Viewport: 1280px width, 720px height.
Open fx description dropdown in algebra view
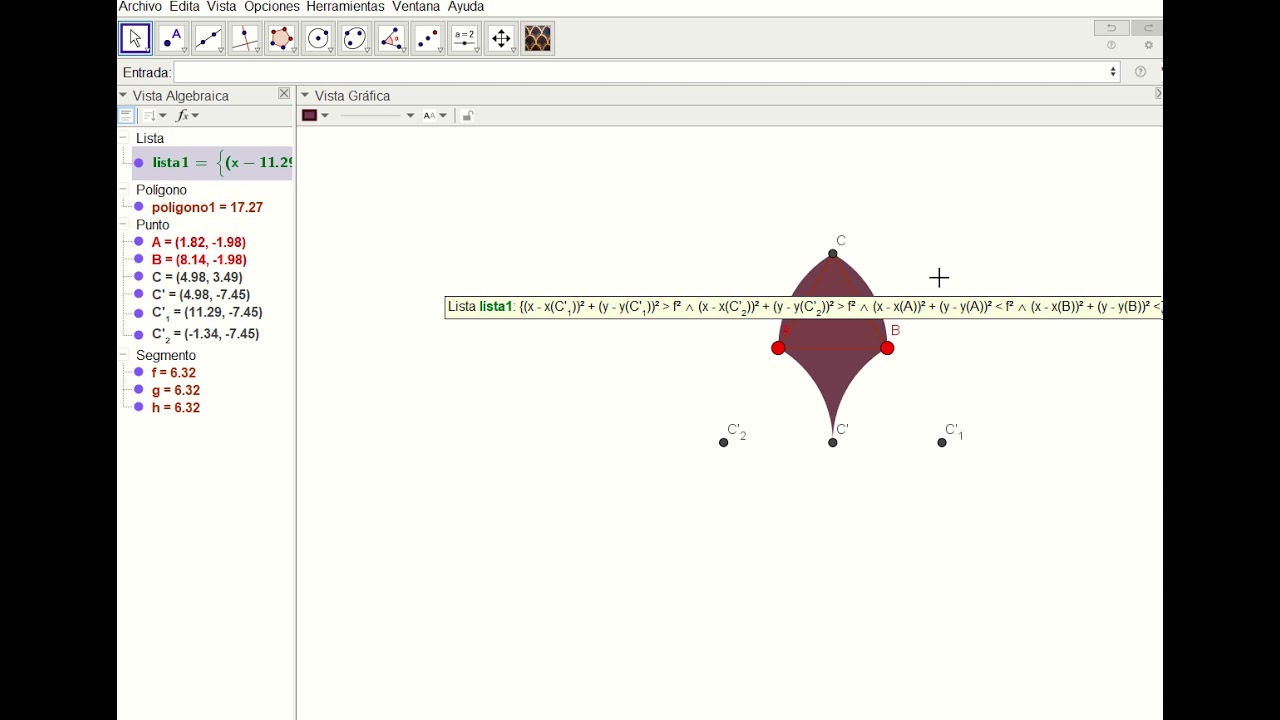[x=188, y=116]
